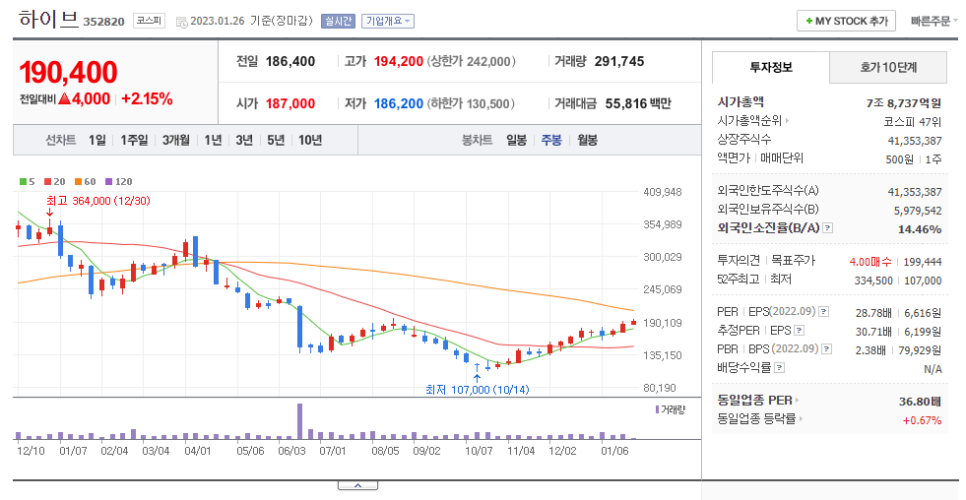966x500 pixels.
Task: Expand the 빠른주문 dropdown
Action: [x=934, y=21]
